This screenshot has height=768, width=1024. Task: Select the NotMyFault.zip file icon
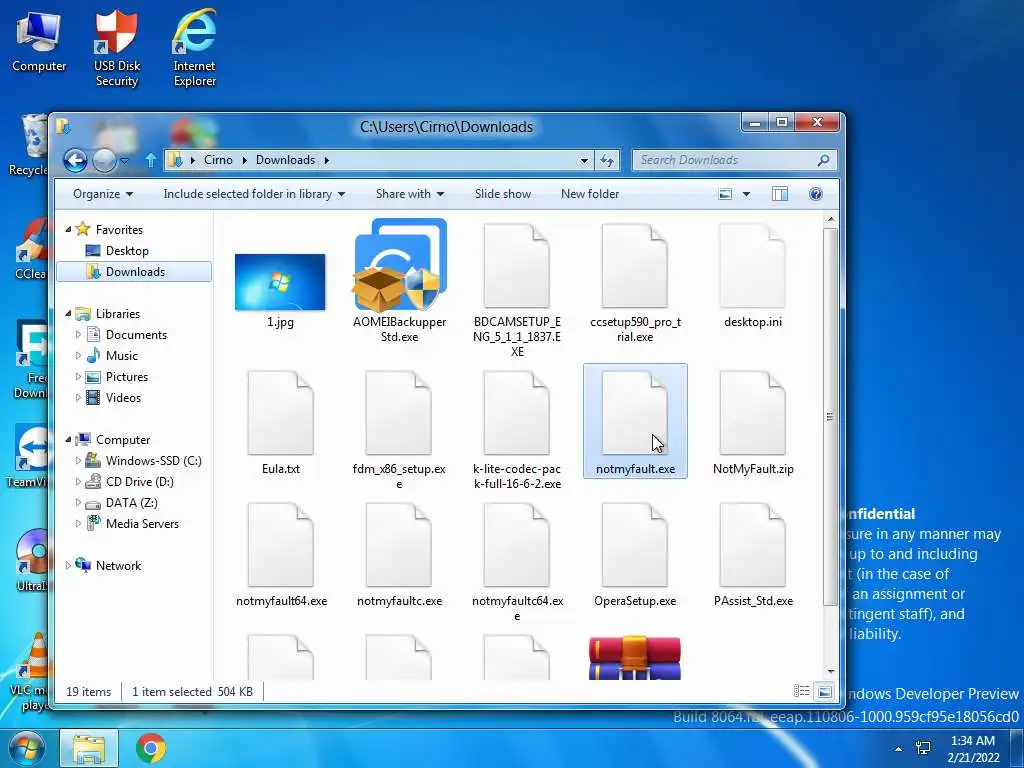(x=752, y=413)
